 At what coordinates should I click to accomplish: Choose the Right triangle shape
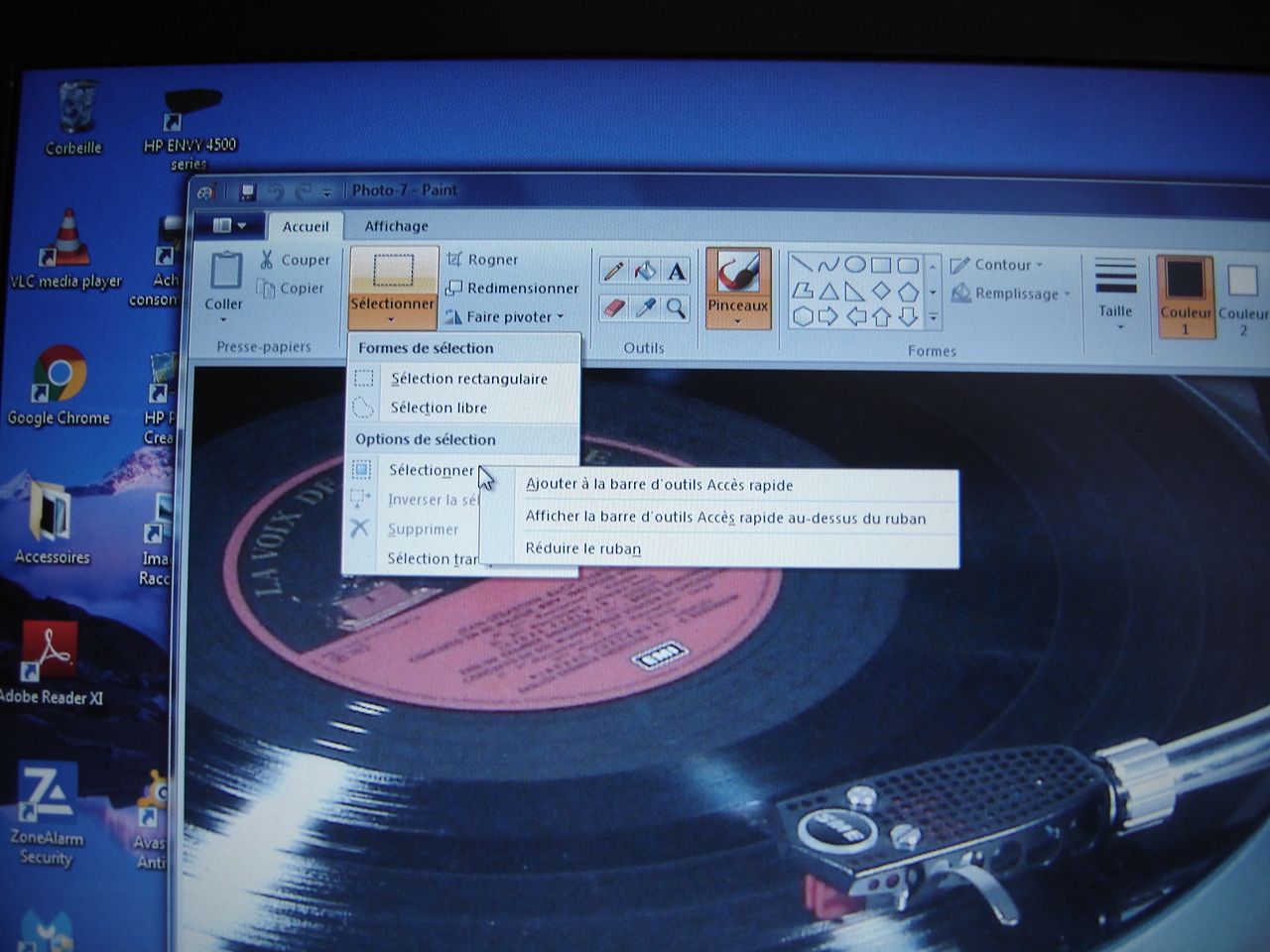click(854, 292)
